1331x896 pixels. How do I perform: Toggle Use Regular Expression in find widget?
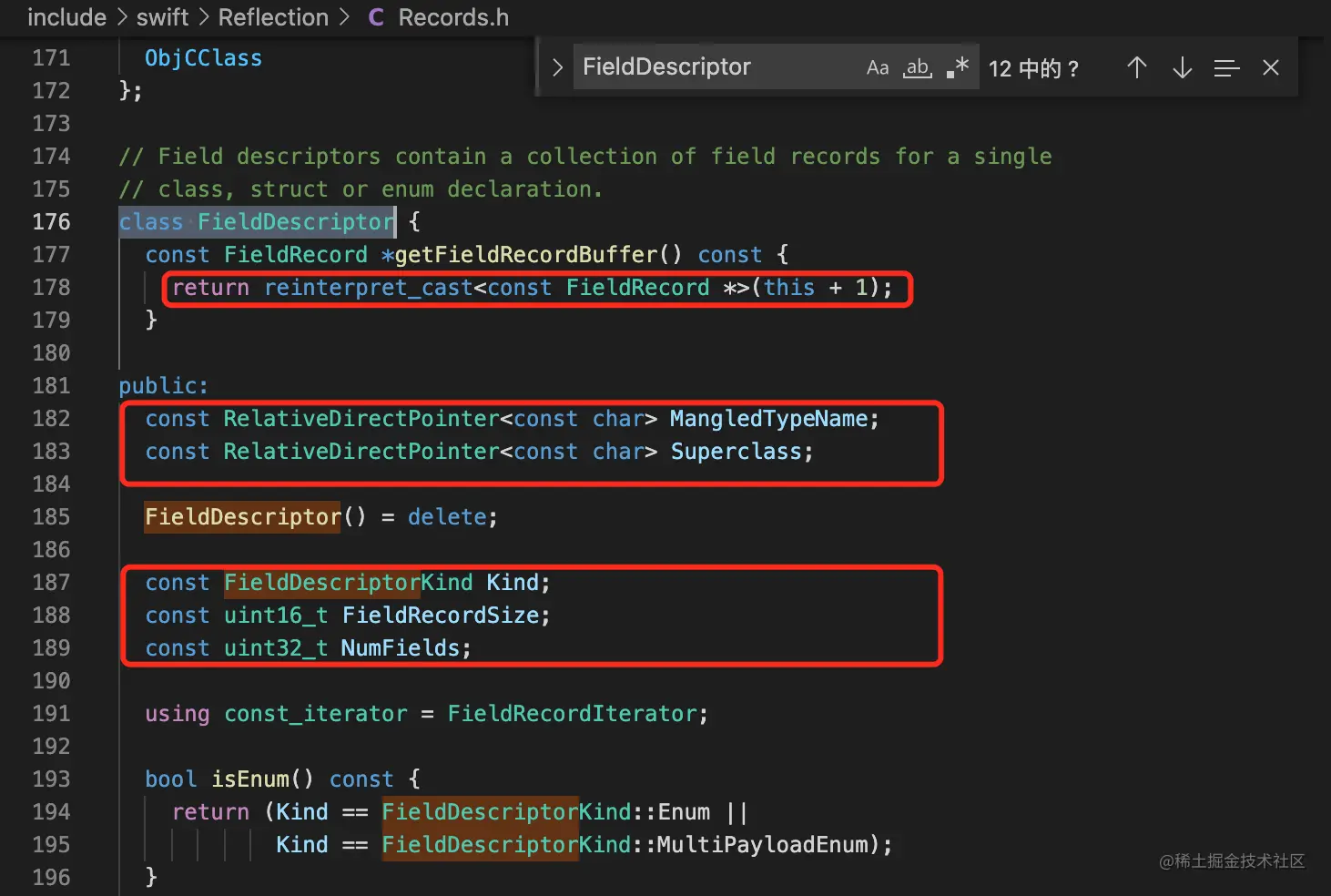click(x=957, y=67)
